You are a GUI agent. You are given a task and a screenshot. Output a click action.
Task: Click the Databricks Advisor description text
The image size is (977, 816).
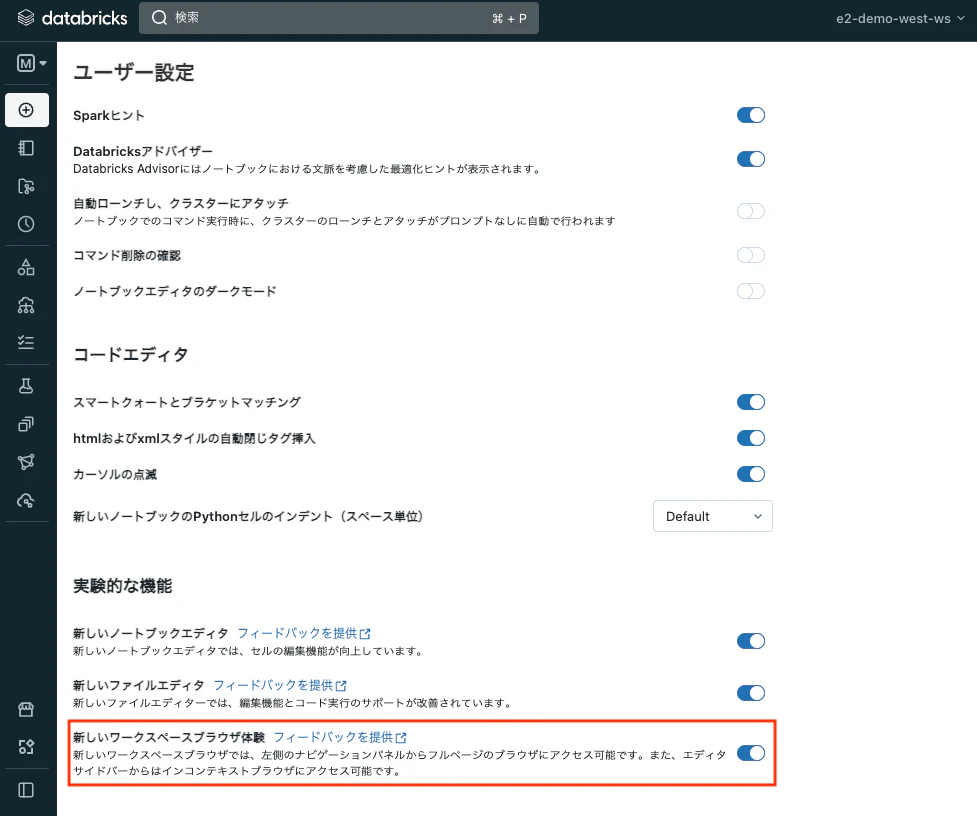(x=307, y=169)
